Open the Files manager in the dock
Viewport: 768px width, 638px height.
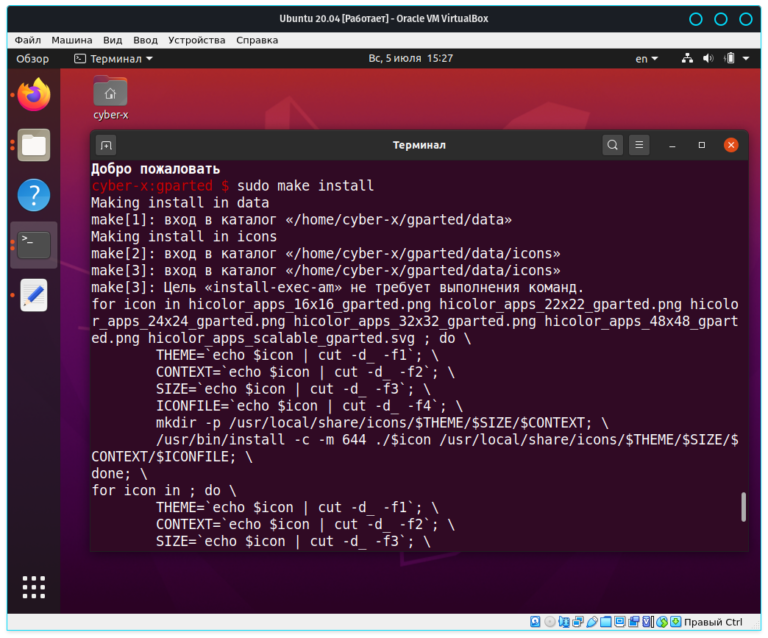tap(33, 145)
